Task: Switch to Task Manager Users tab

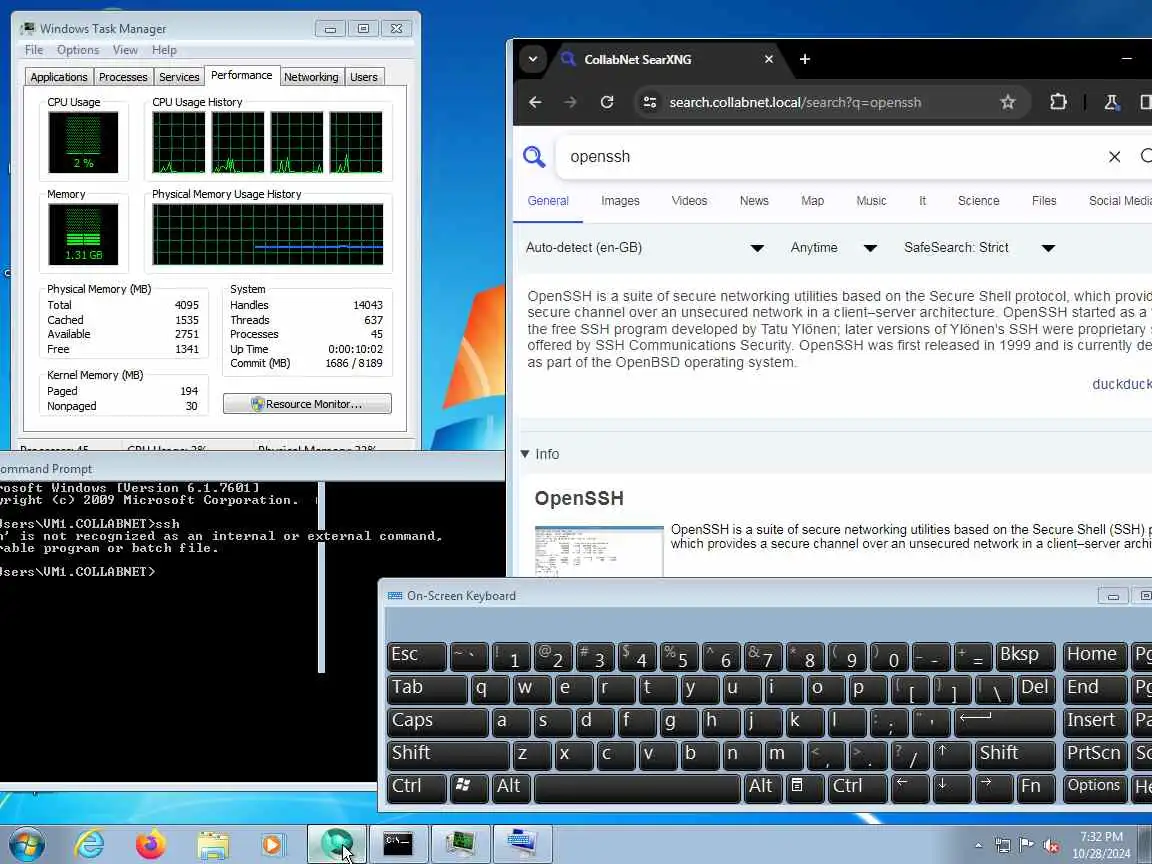Action: coord(364,77)
